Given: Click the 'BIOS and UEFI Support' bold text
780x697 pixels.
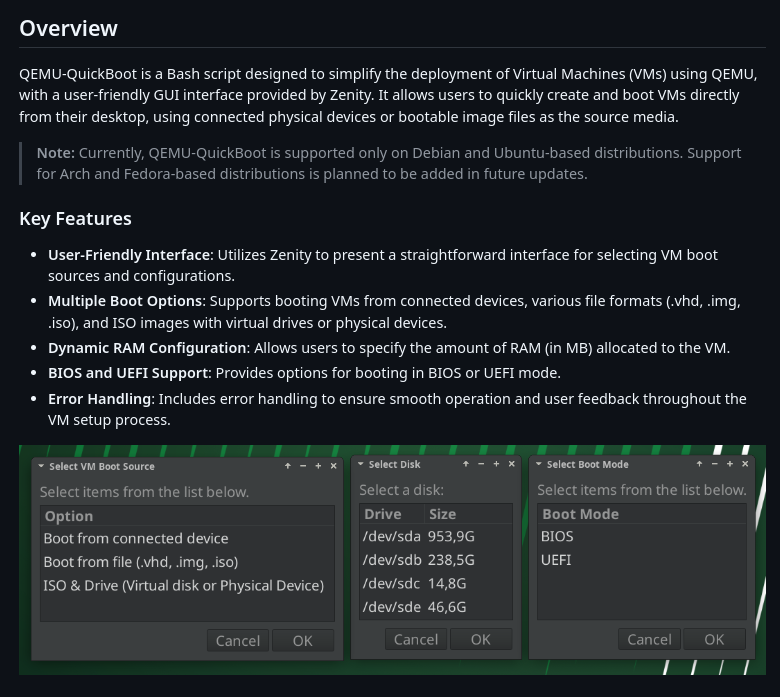Looking at the screenshot, I should click(128, 373).
